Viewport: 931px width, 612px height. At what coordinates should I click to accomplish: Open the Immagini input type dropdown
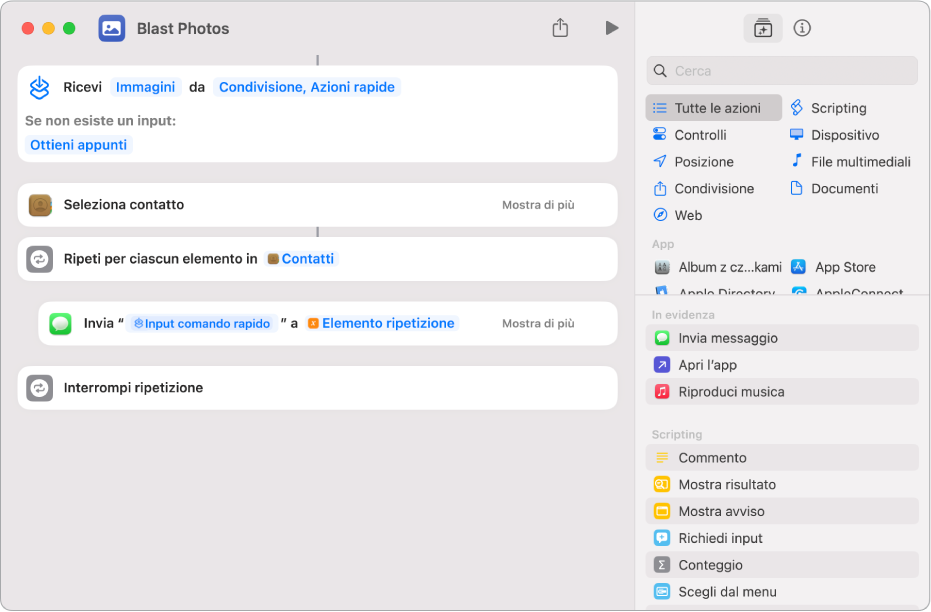(146, 87)
